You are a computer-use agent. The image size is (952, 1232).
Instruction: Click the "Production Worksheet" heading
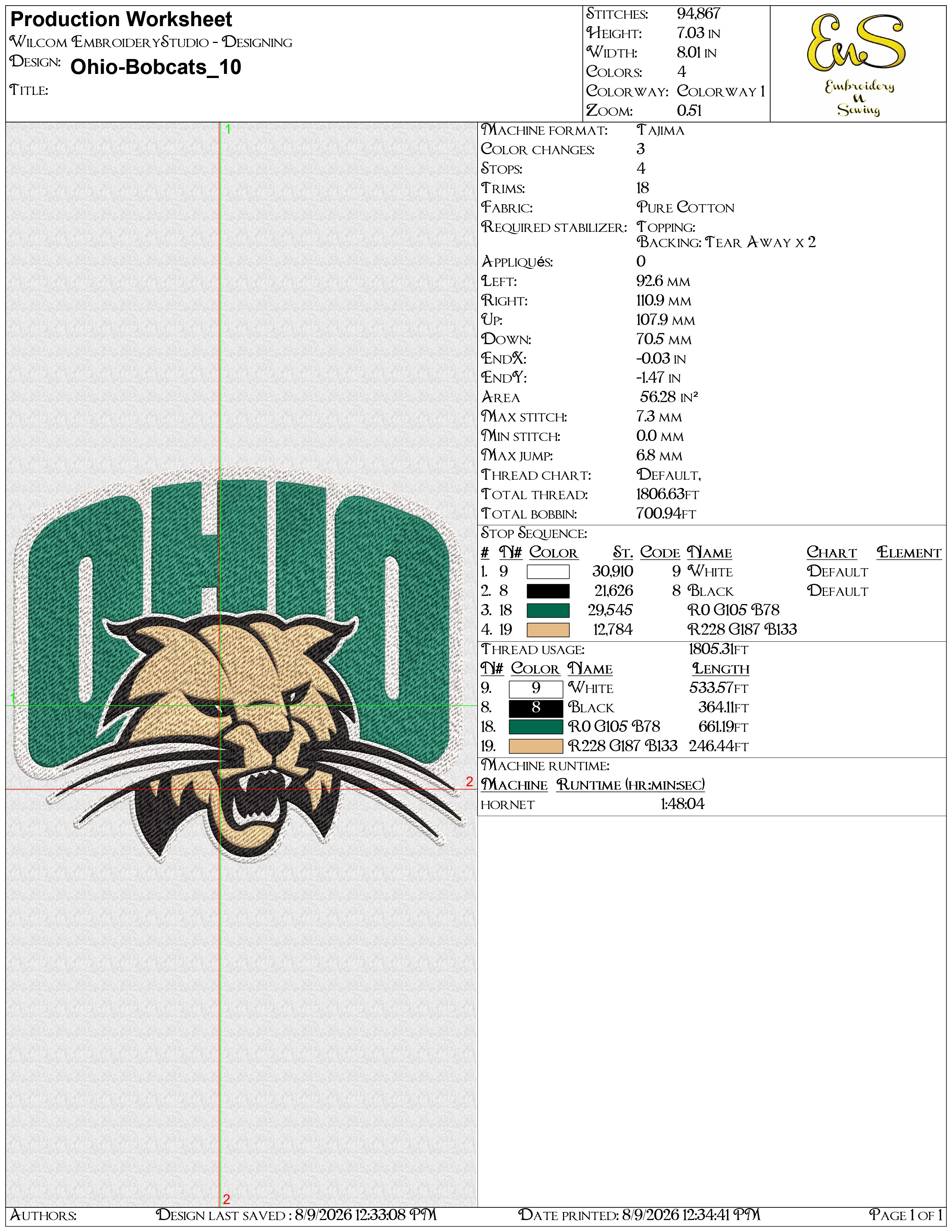[121, 20]
